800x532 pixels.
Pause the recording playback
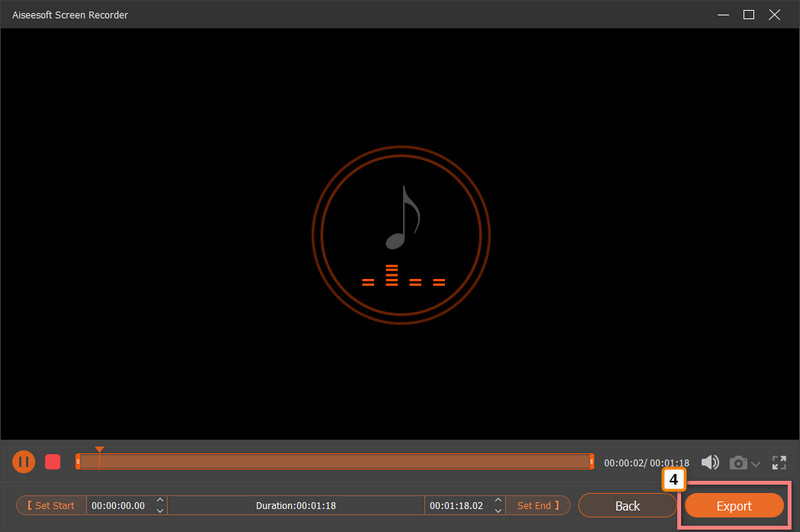click(x=23, y=461)
